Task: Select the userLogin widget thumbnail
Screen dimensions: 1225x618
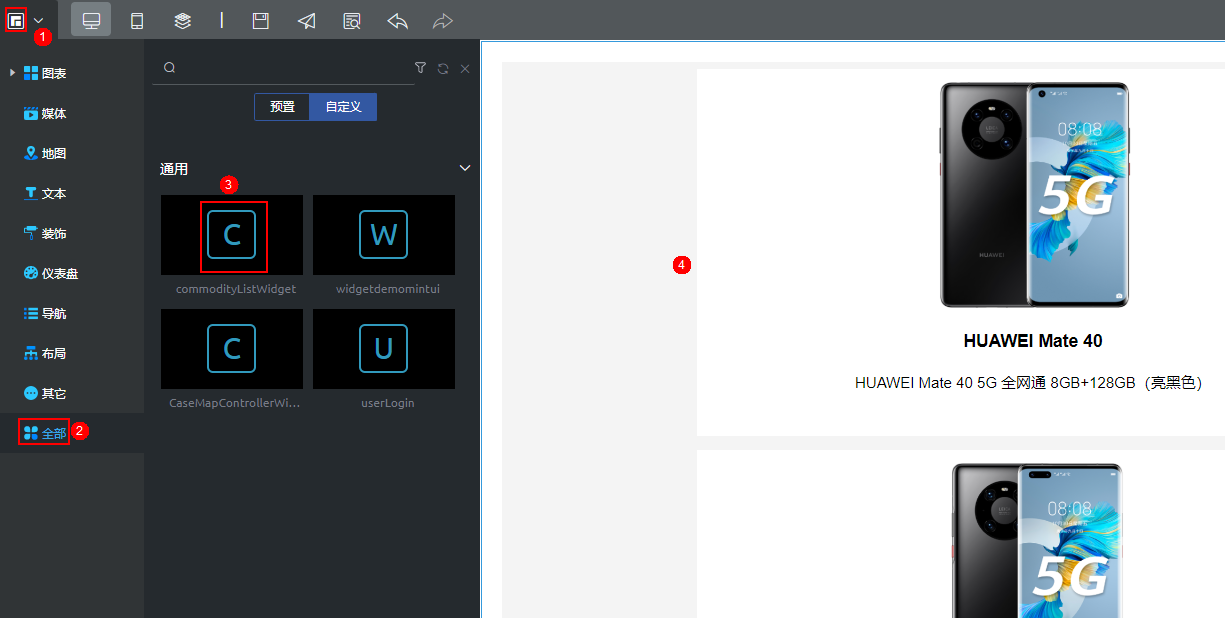Action: point(384,349)
